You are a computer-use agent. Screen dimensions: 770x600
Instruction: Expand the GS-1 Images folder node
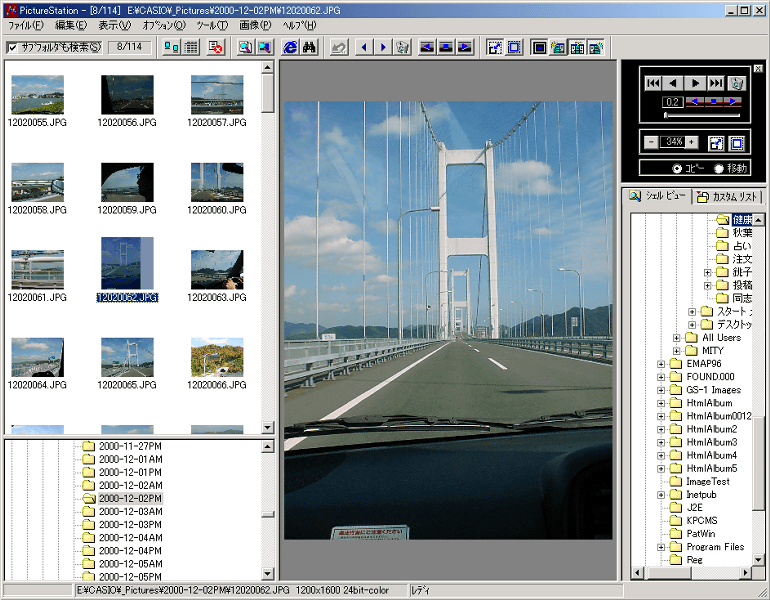(x=661, y=390)
